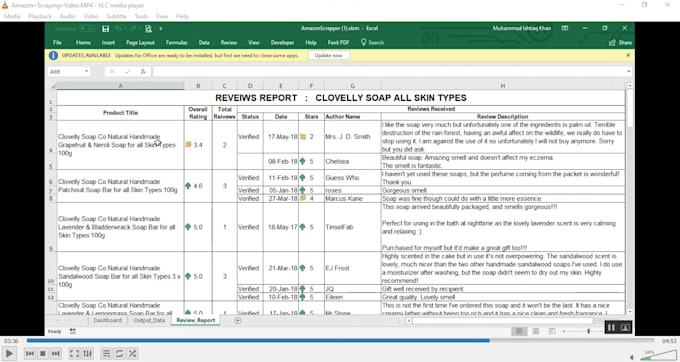This screenshot has width=680, height=362.
Task: Click the Print Preview quick access icon
Action: pos(148,29)
